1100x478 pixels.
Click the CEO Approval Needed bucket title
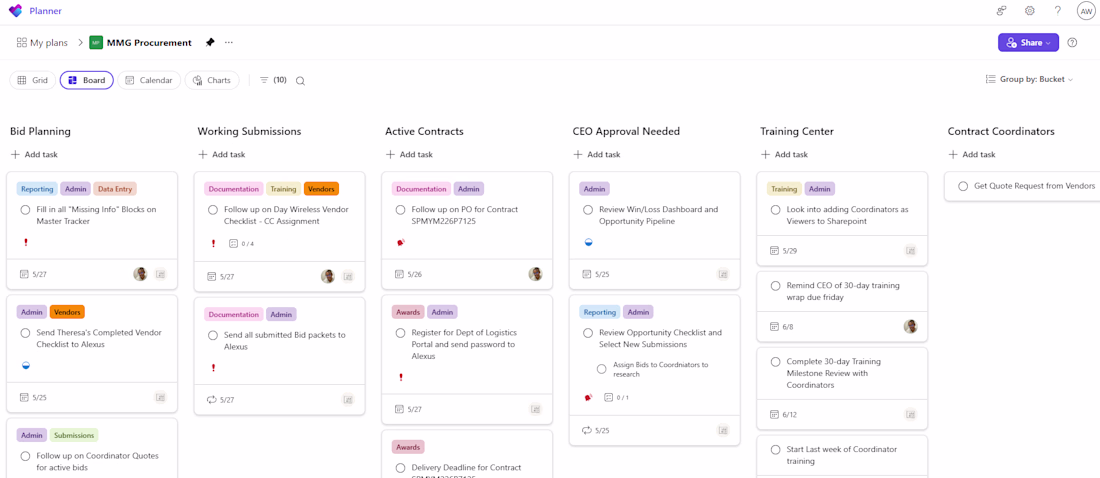pos(626,131)
